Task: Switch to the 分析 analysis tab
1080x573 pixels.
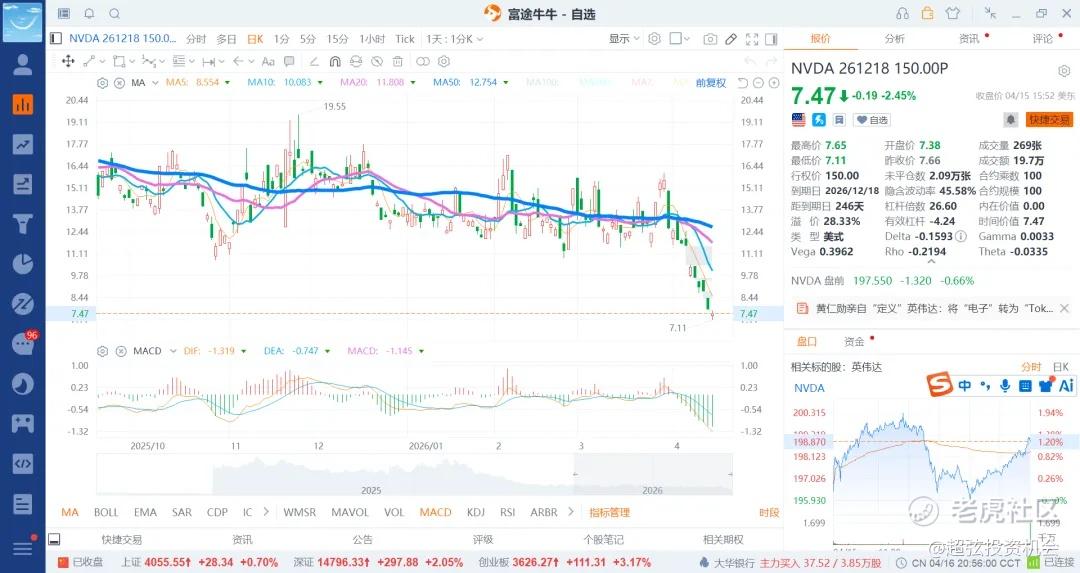Action: coord(895,39)
